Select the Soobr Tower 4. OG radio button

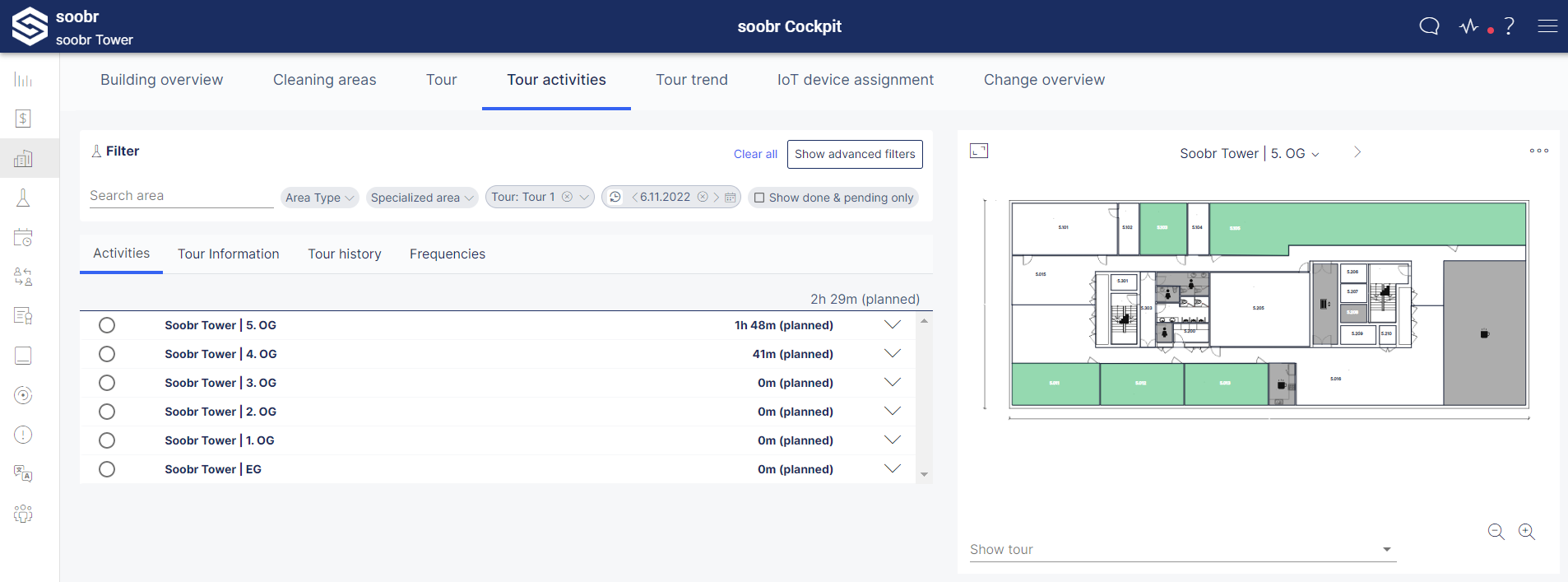click(x=107, y=354)
